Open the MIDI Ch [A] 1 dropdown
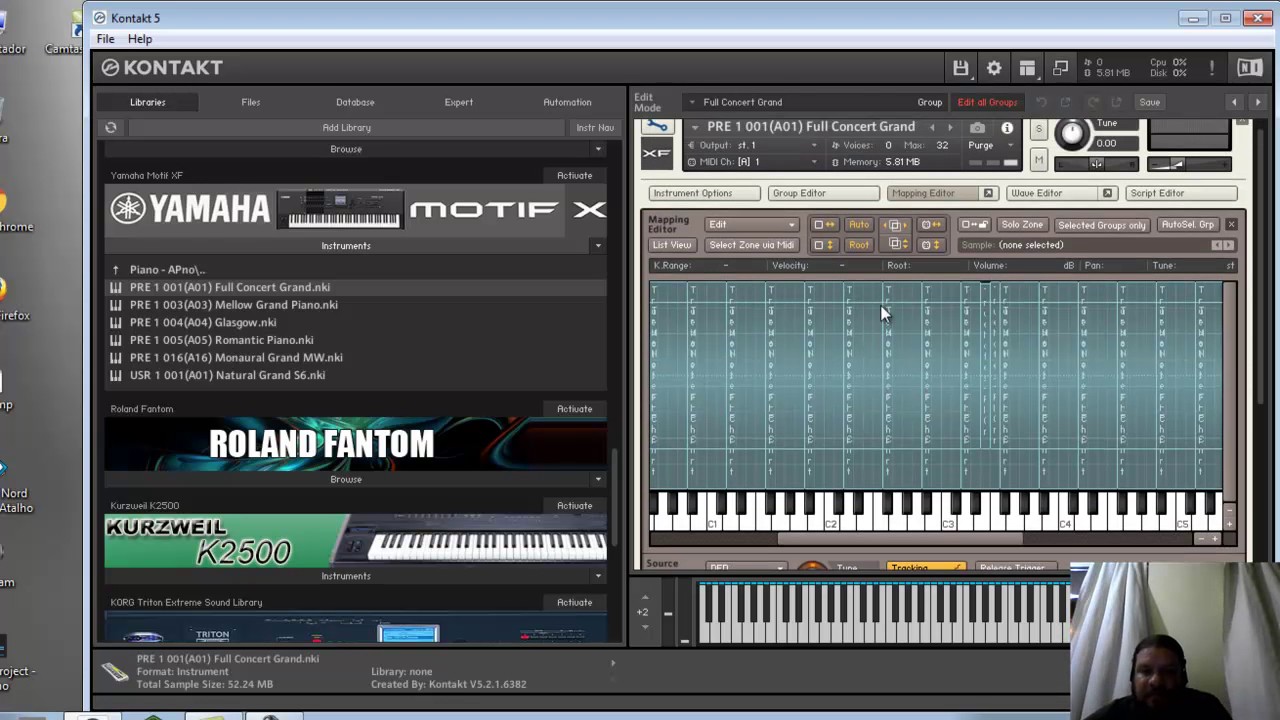 tap(753, 162)
